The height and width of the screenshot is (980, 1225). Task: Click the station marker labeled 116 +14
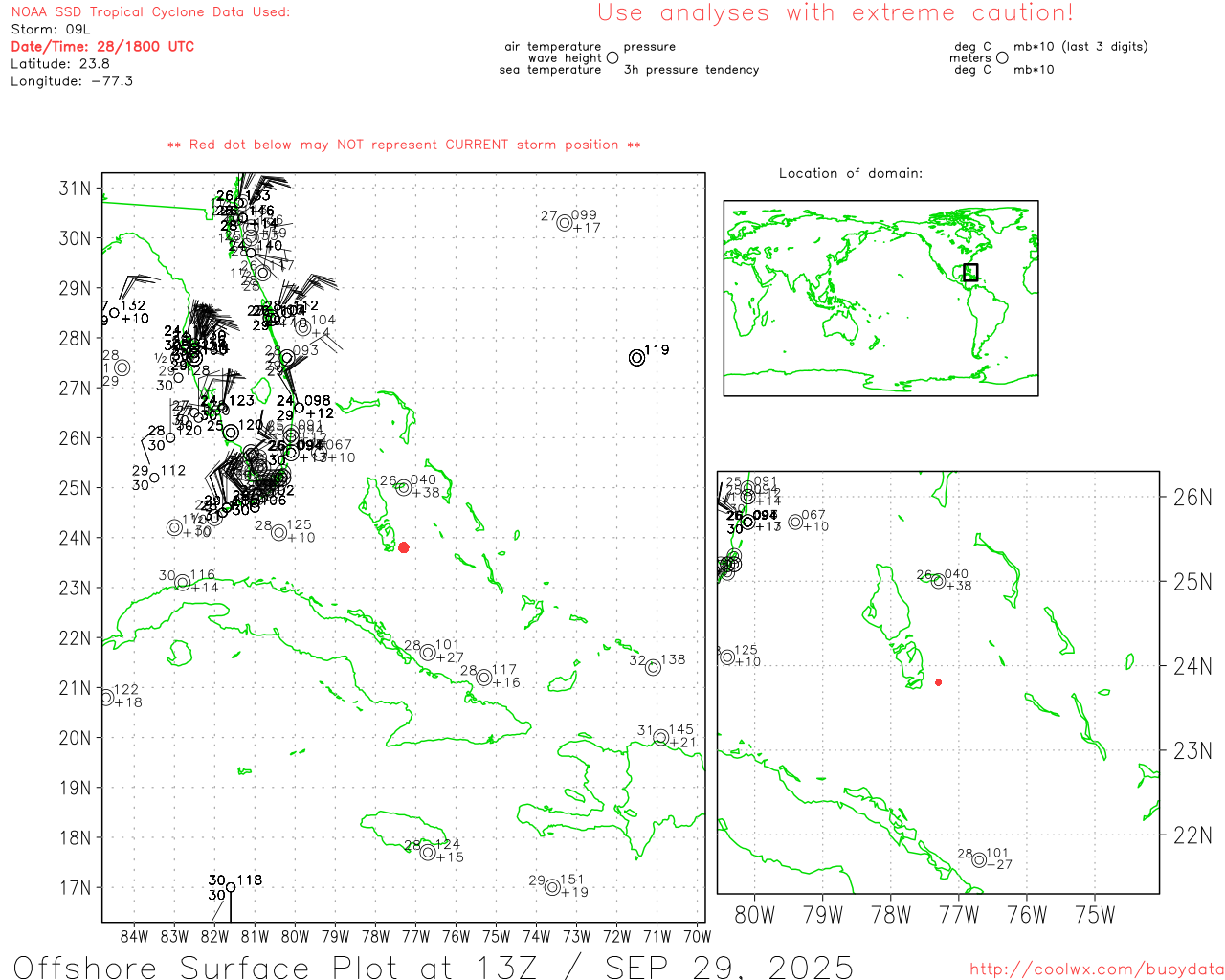(x=183, y=582)
